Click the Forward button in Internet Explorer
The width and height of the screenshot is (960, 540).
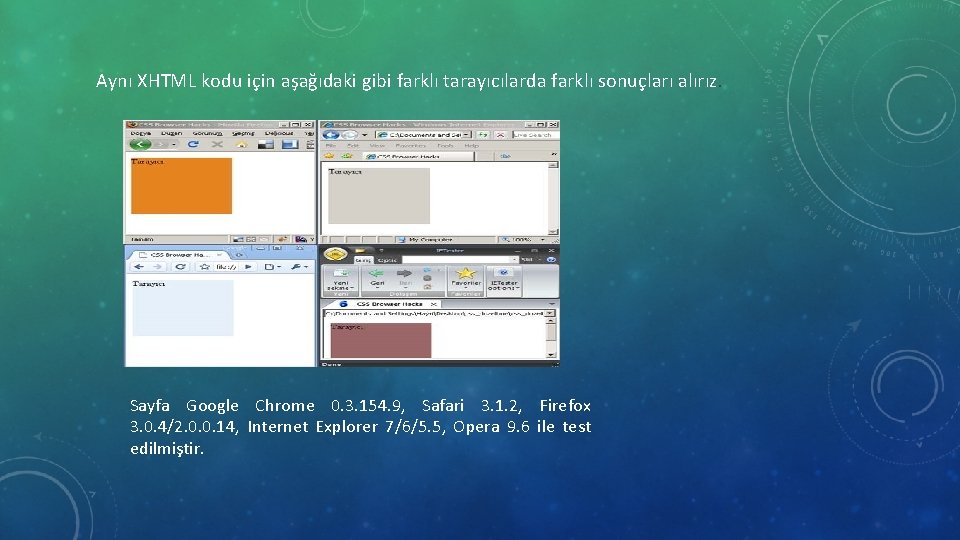[350, 135]
